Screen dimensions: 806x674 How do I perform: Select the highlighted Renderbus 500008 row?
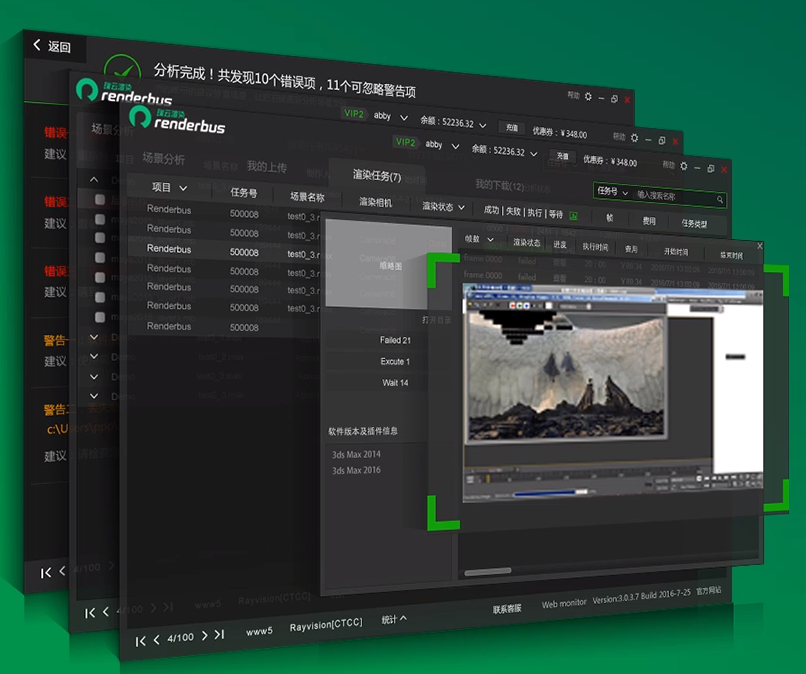[x=226, y=251]
